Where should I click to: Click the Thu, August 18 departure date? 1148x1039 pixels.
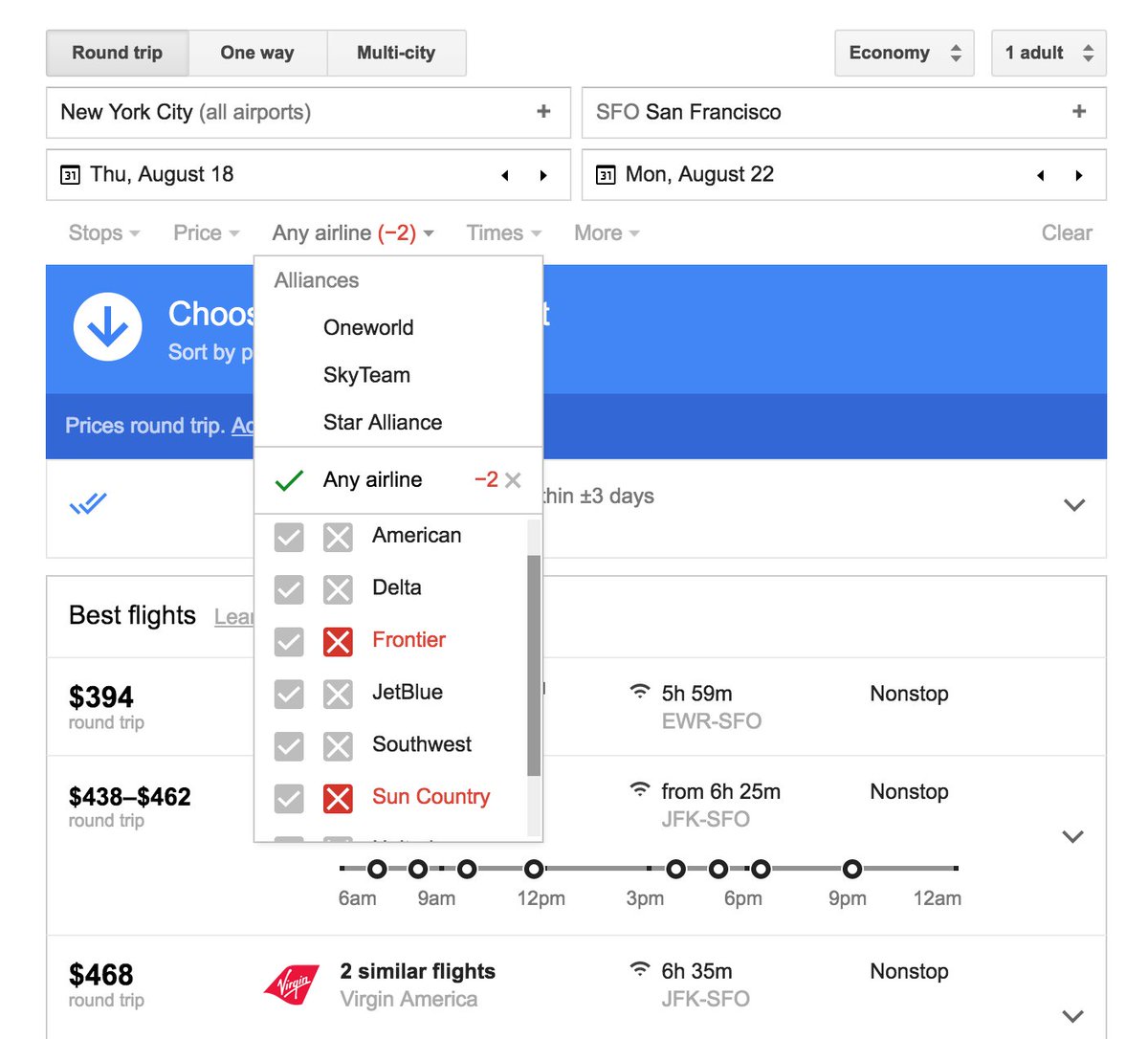[162, 174]
